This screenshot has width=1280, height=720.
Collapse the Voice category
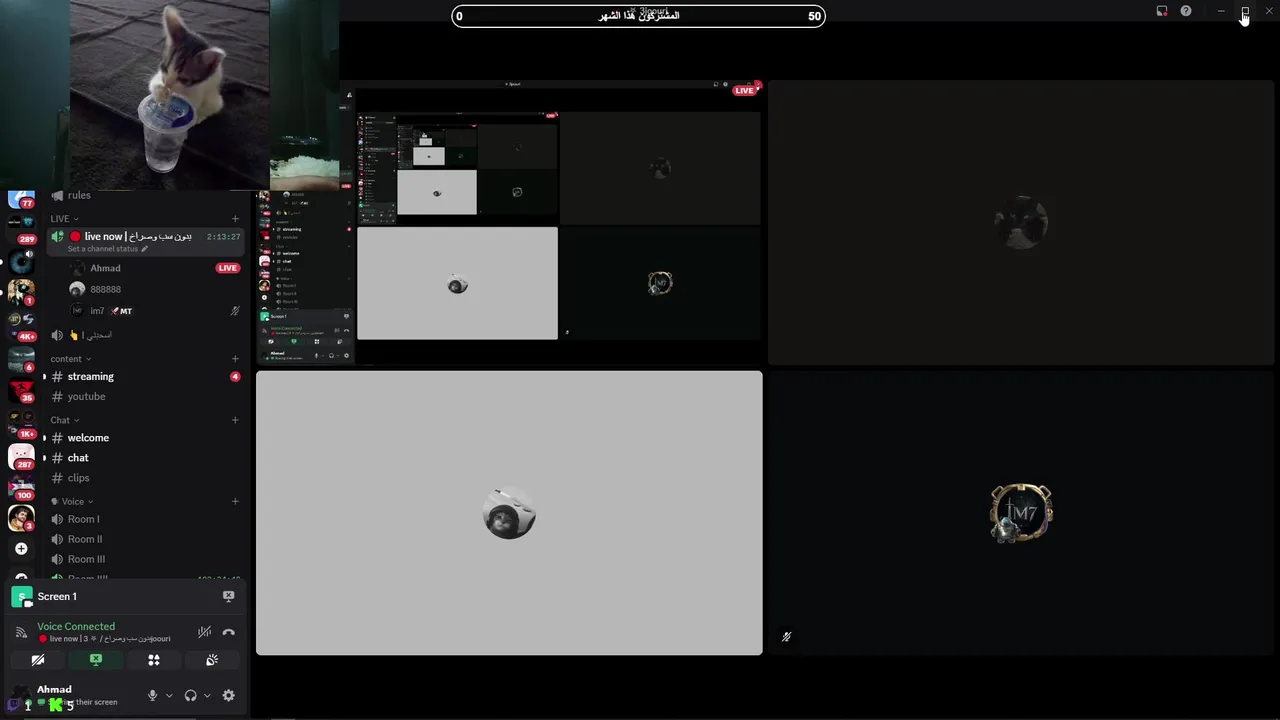click(x=72, y=502)
